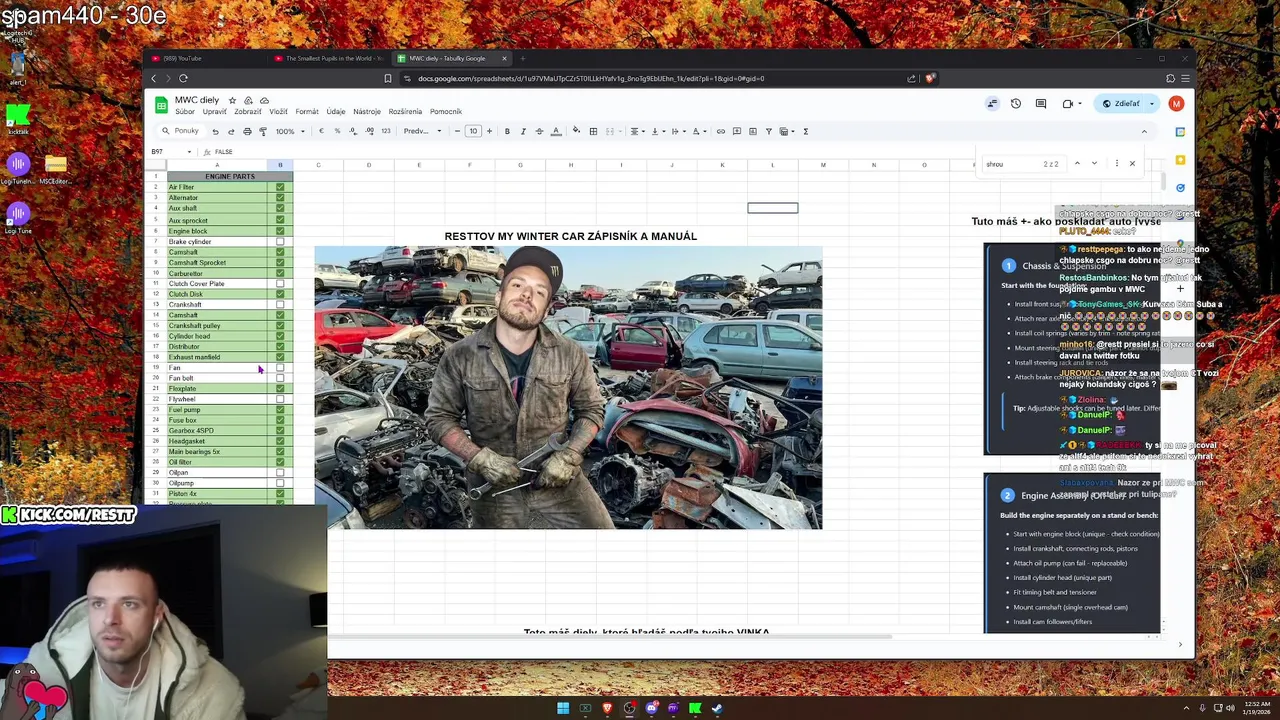Open the font family dropdown

pyautogui.click(x=422, y=131)
